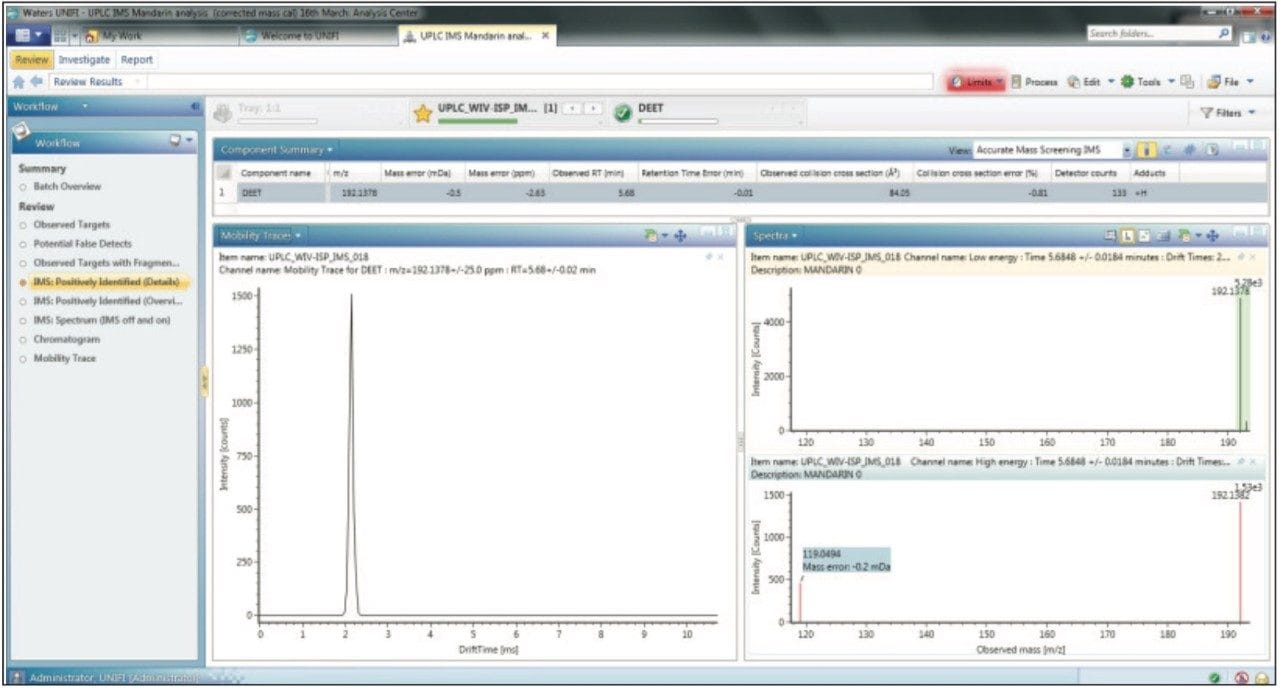The image size is (1280, 689).
Task: Click the m/z column header
Action: (353, 173)
